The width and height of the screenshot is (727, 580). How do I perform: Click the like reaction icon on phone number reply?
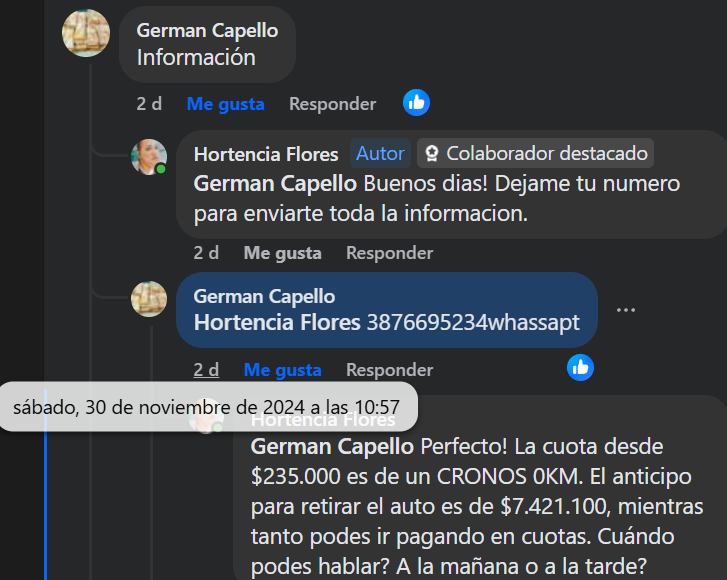tap(580, 368)
